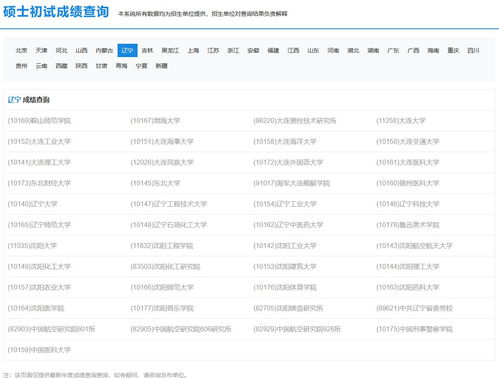Switch to the 贵州 tab
Screen dimensions: 499x378
[21, 66]
